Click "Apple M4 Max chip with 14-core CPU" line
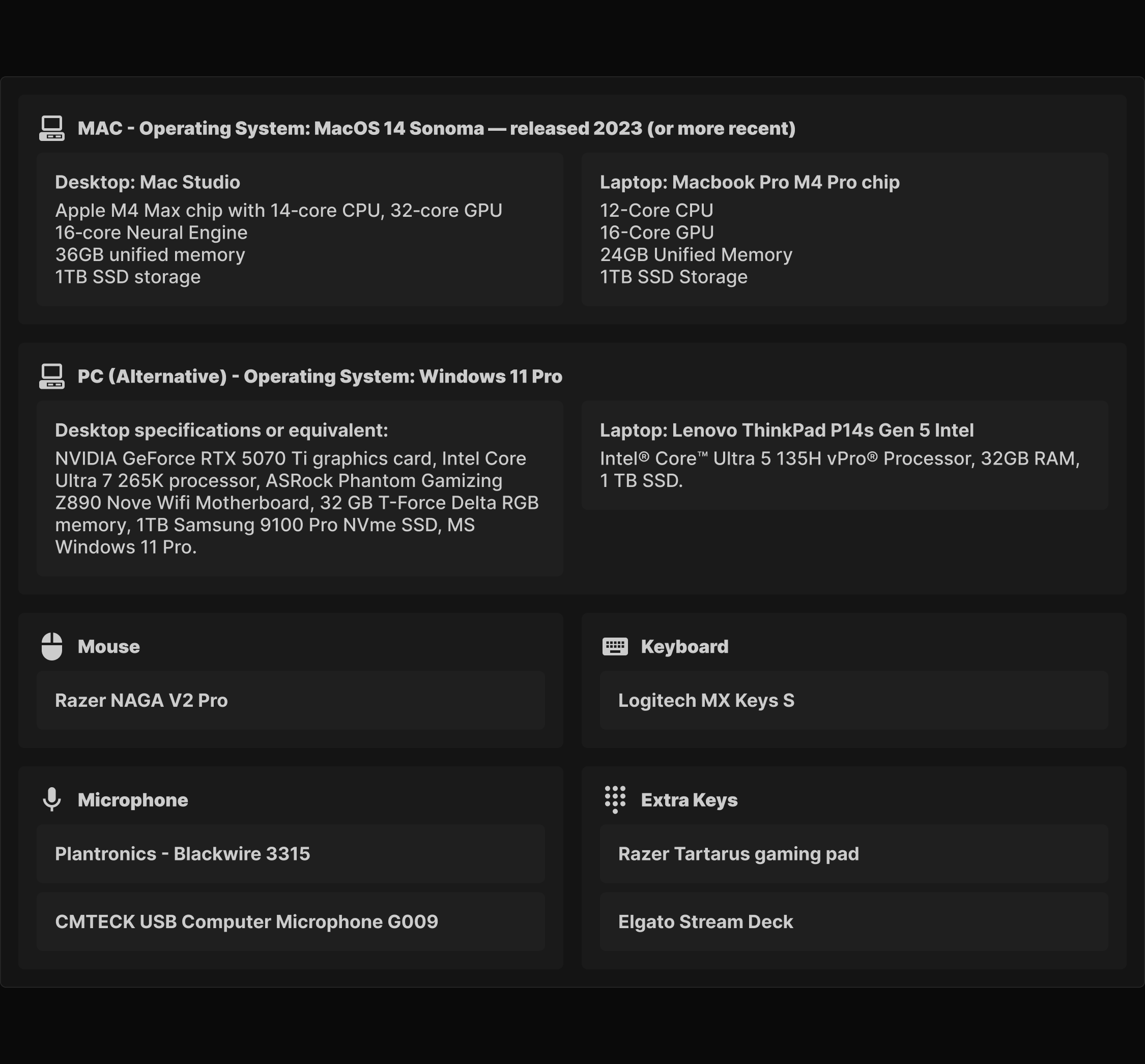The image size is (1145, 1064). tap(279, 211)
